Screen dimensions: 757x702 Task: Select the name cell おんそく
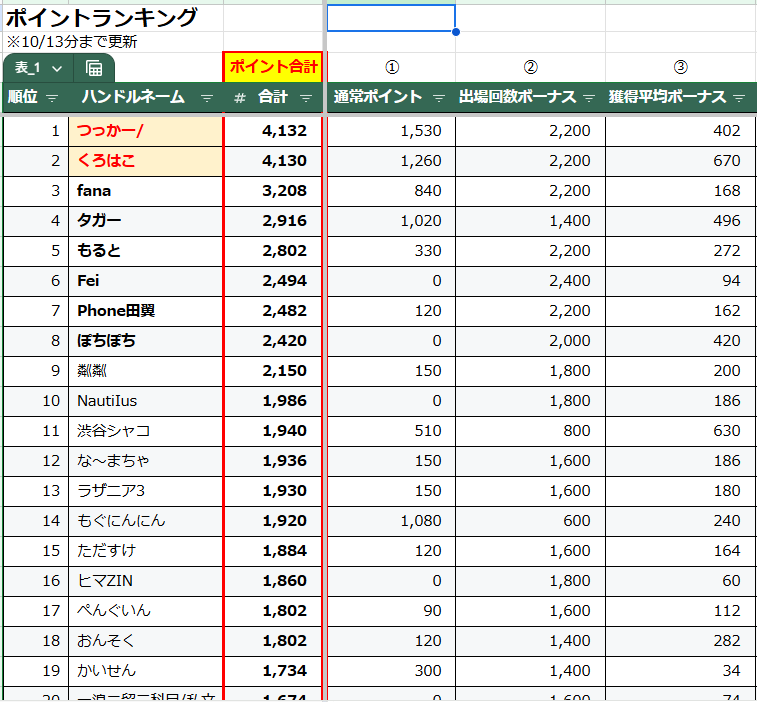tap(146, 641)
